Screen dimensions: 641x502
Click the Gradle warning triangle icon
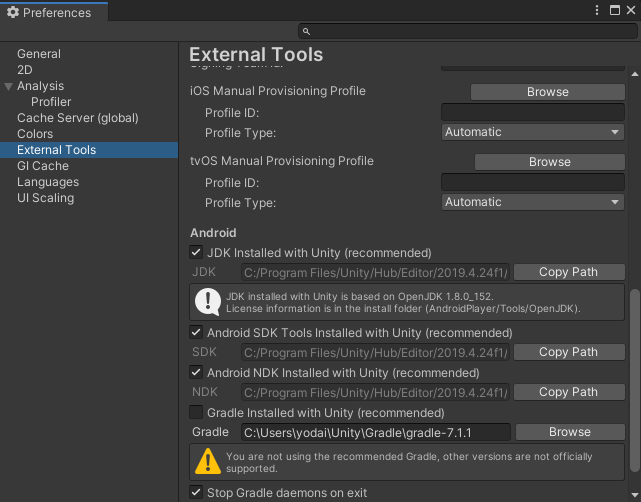click(x=207, y=461)
